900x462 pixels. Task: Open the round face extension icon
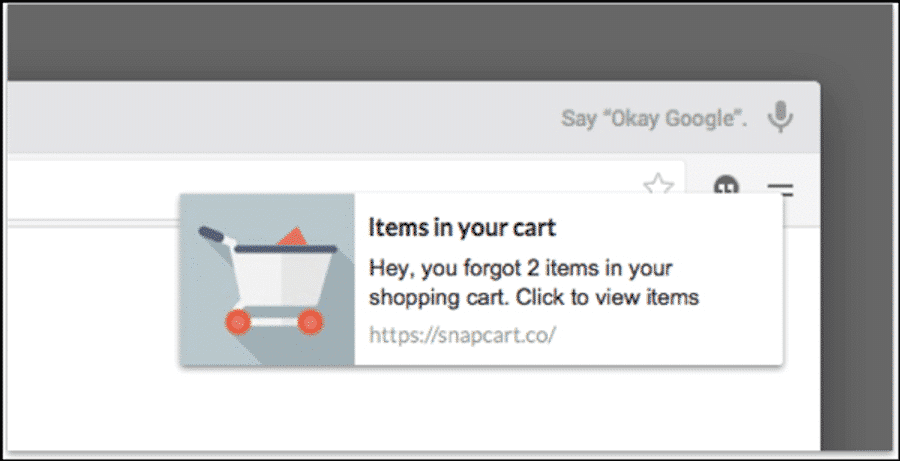pos(726,185)
